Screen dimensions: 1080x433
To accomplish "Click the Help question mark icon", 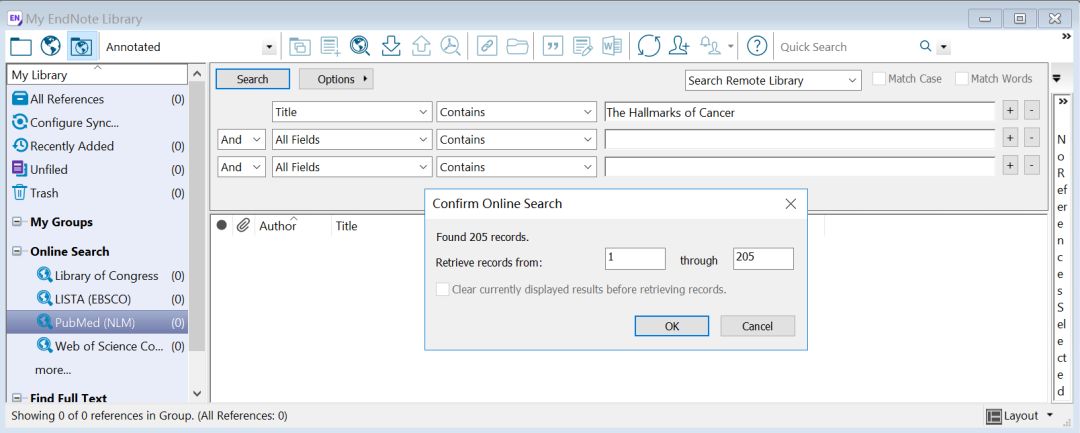I will point(757,47).
